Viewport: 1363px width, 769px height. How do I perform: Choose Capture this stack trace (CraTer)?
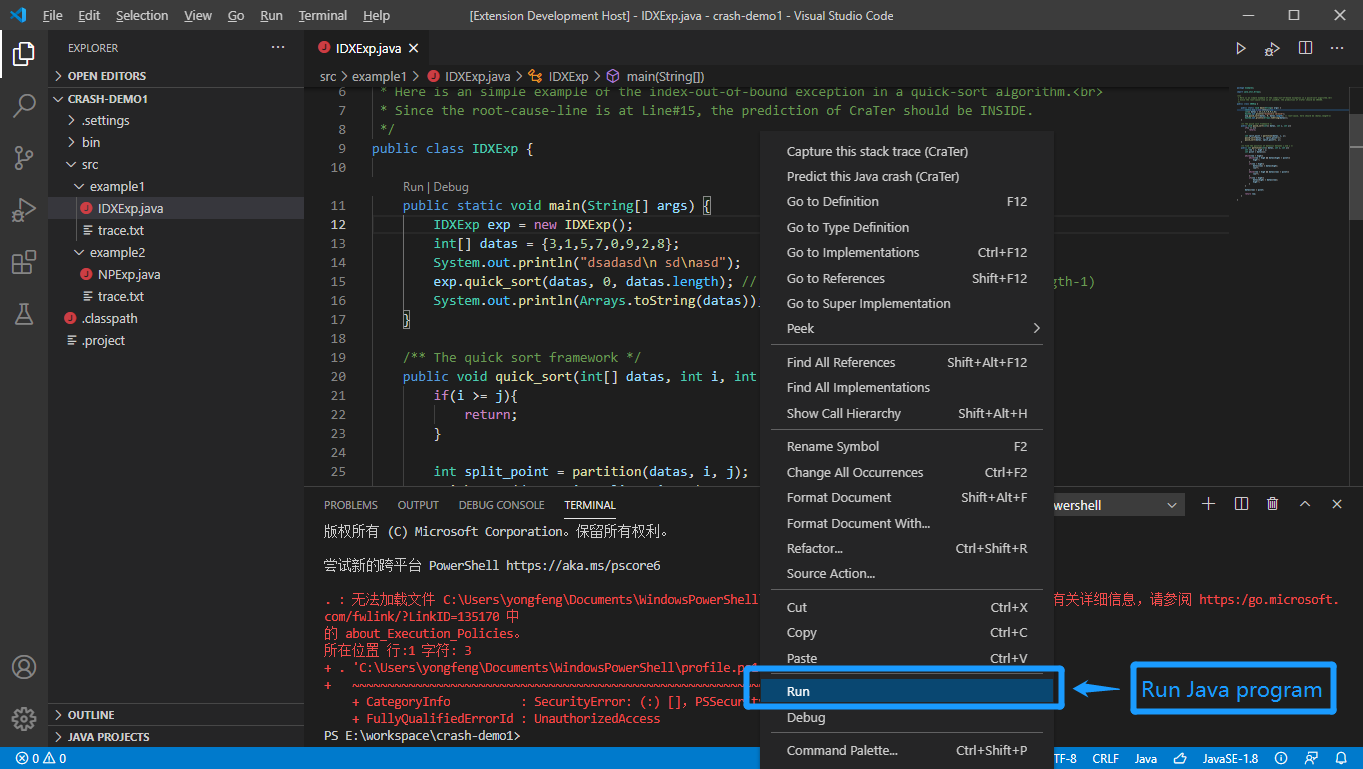click(x=907, y=151)
